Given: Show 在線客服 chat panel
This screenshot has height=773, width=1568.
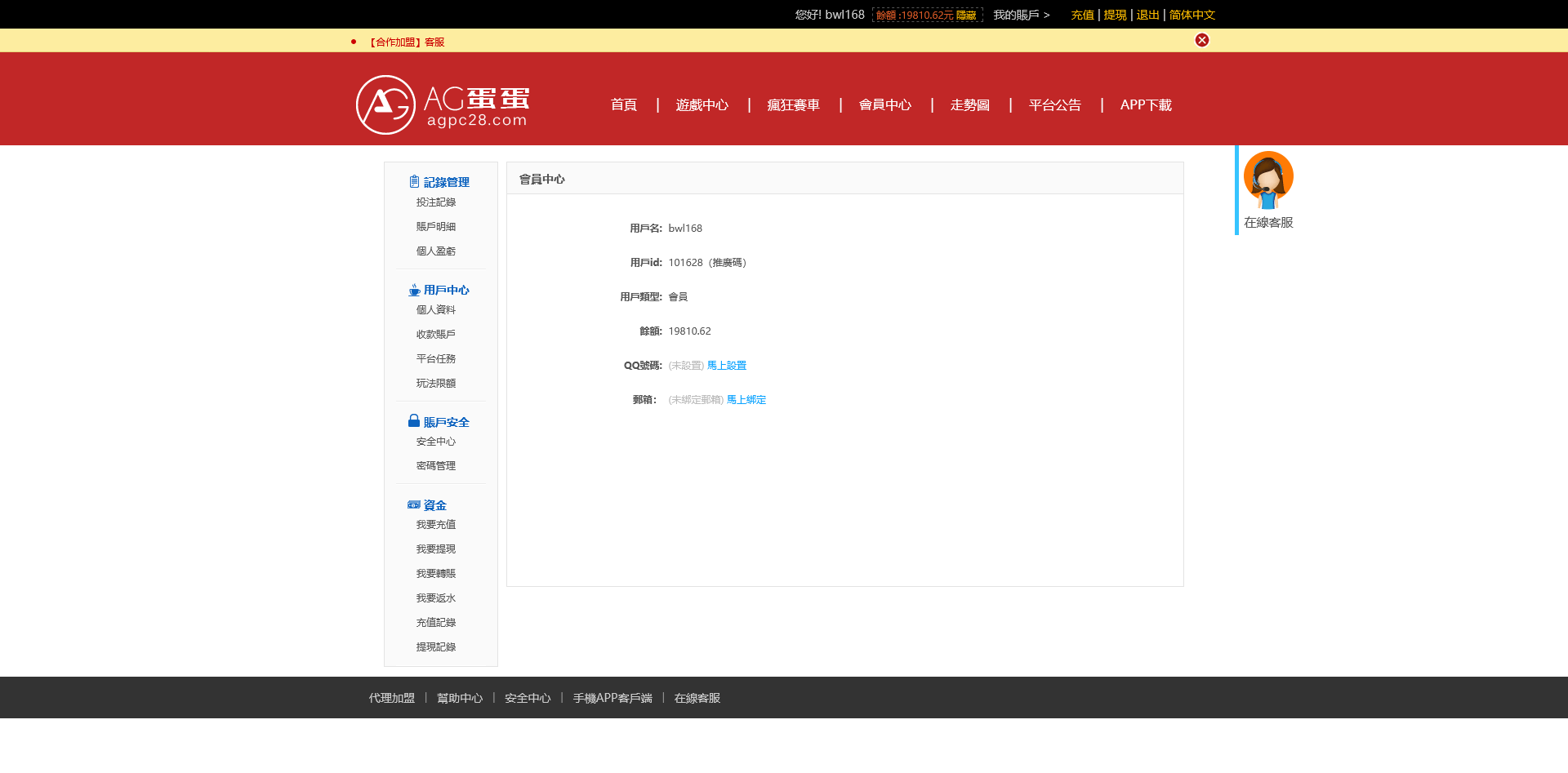Looking at the screenshot, I should point(1268,222).
